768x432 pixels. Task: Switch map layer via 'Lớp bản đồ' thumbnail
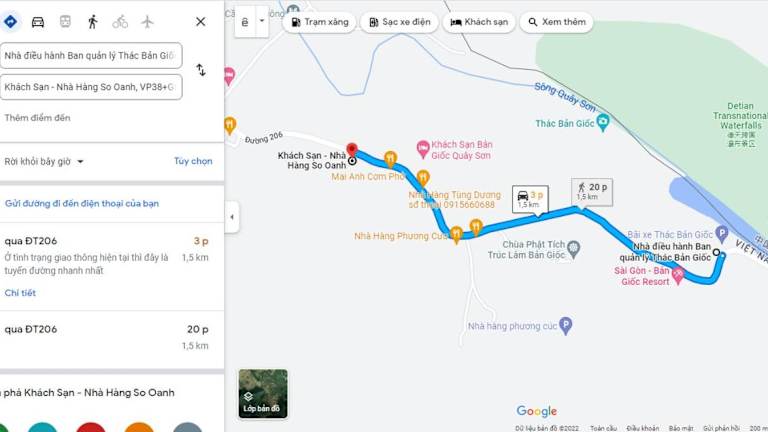click(263, 393)
